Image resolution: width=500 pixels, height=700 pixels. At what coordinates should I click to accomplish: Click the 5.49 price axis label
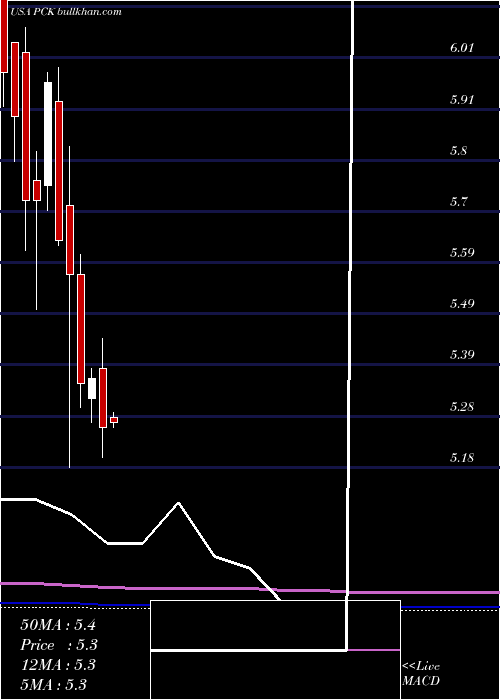point(461,304)
